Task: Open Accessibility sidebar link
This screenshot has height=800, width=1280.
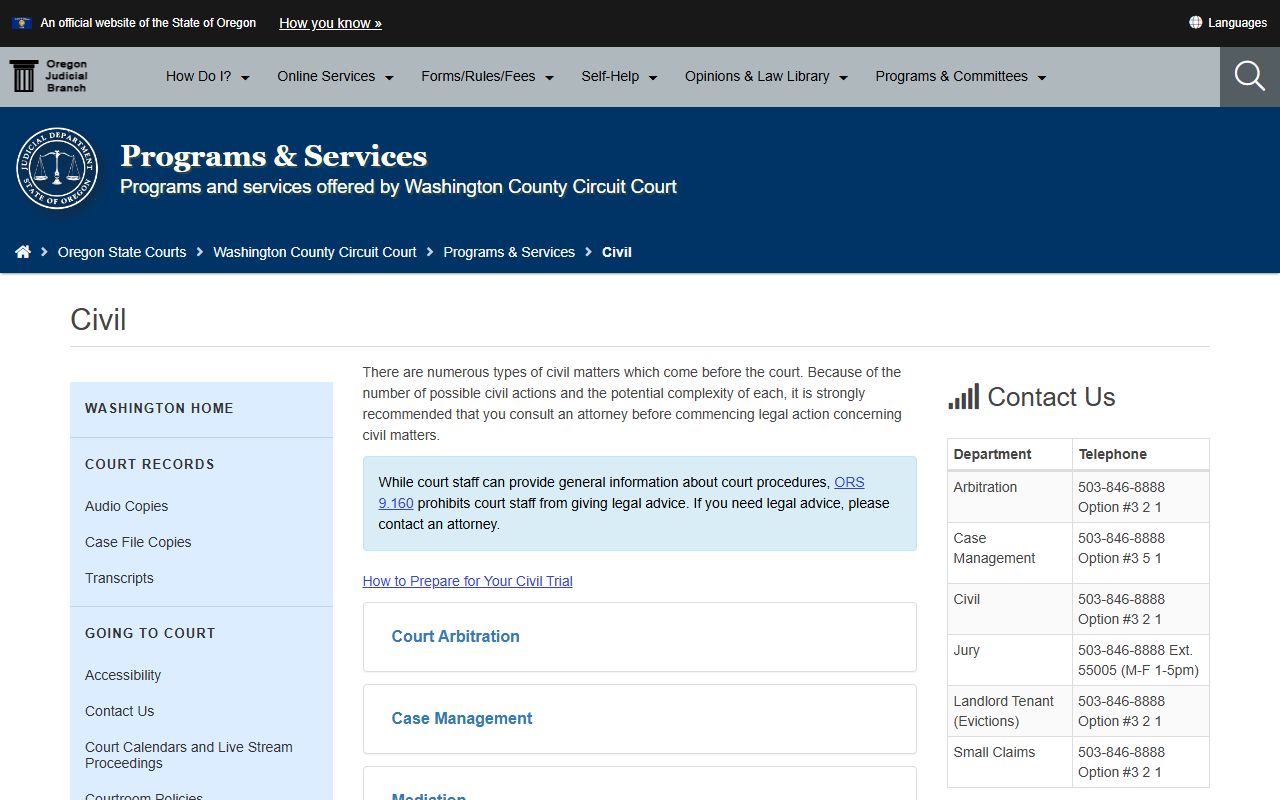Action: tap(123, 675)
